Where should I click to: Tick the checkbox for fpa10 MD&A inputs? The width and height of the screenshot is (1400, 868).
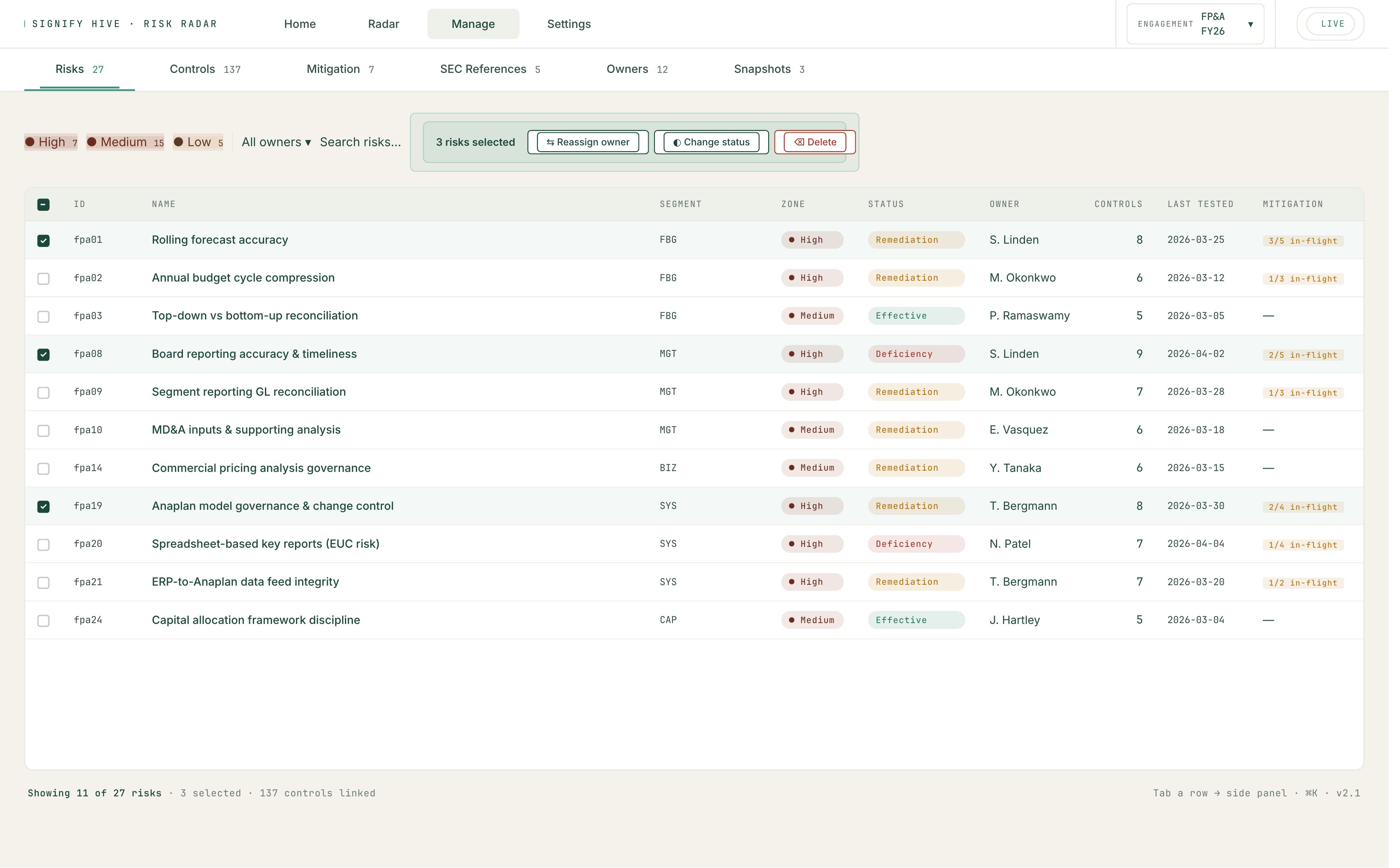(x=43, y=431)
